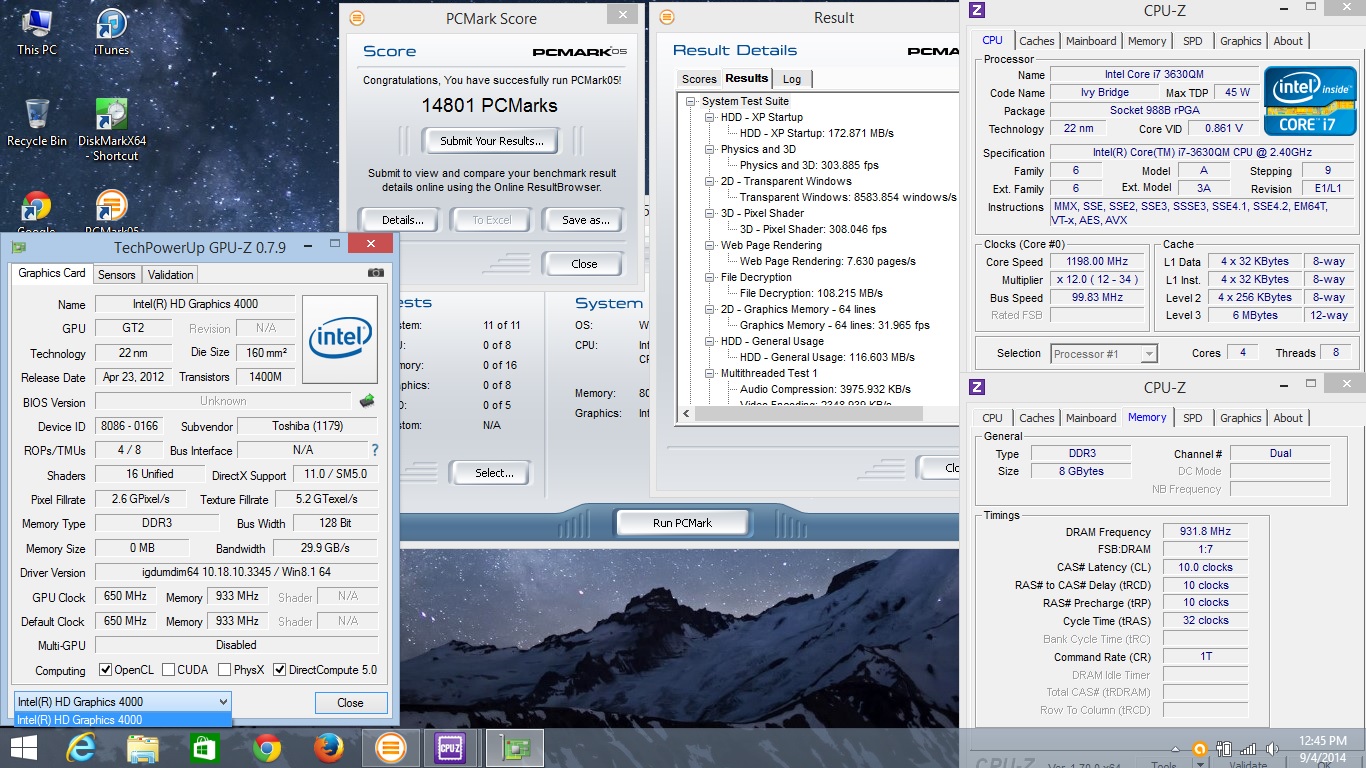The height and width of the screenshot is (768, 1366).
Task: Collapse the System Test Suite tree node
Action: tap(690, 101)
